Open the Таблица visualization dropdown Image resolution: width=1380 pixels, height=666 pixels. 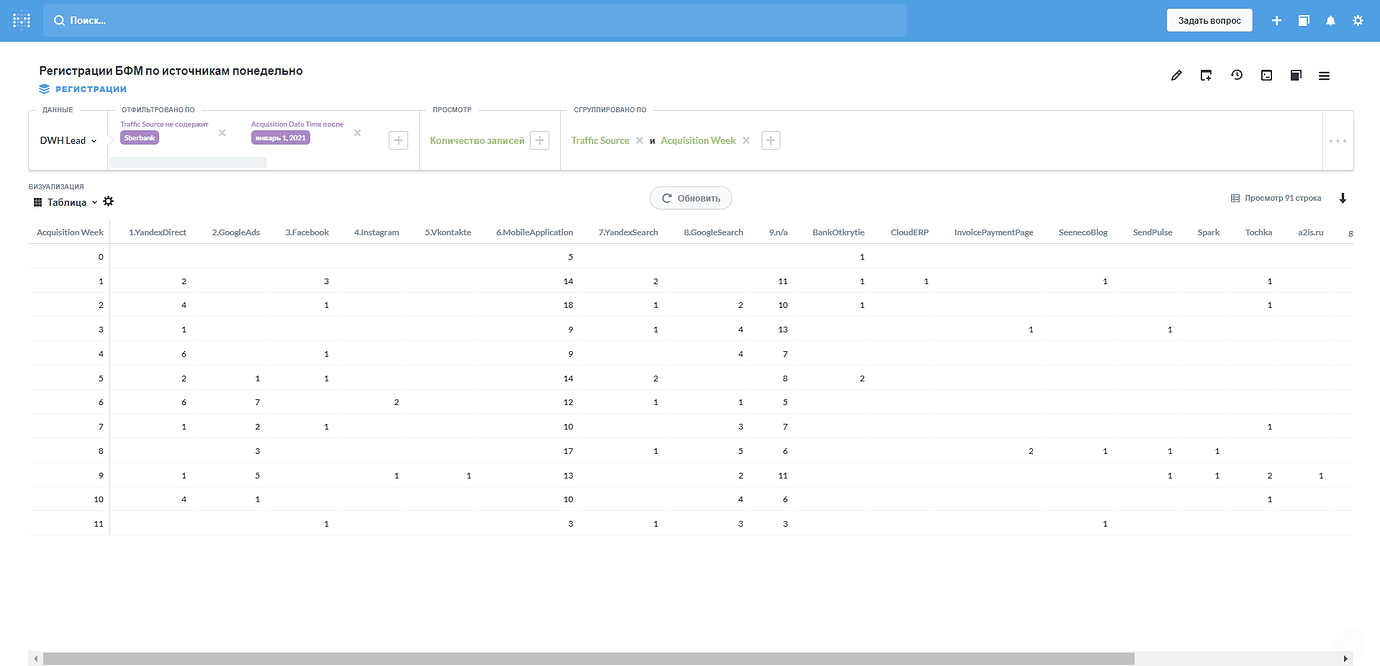coord(66,201)
